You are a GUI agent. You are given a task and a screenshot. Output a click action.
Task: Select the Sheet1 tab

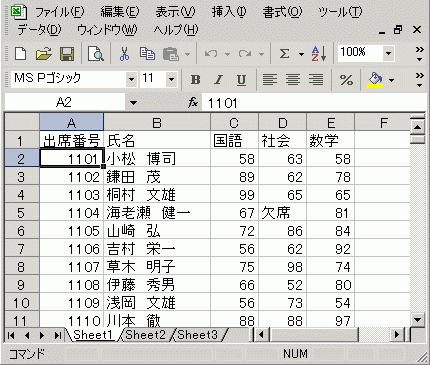point(93,334)
